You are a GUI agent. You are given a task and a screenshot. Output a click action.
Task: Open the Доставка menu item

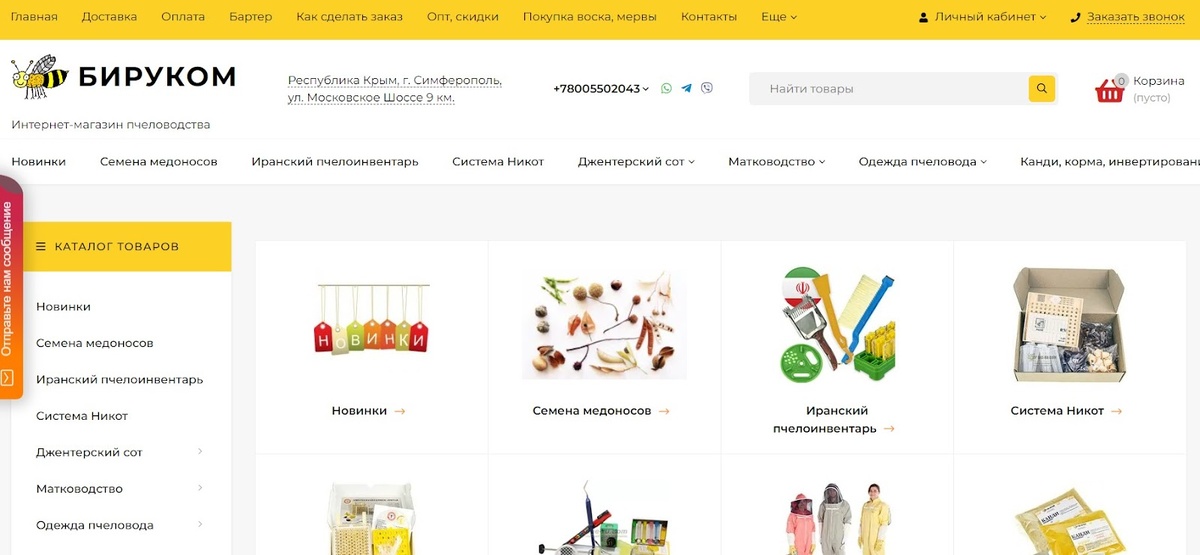110,17
